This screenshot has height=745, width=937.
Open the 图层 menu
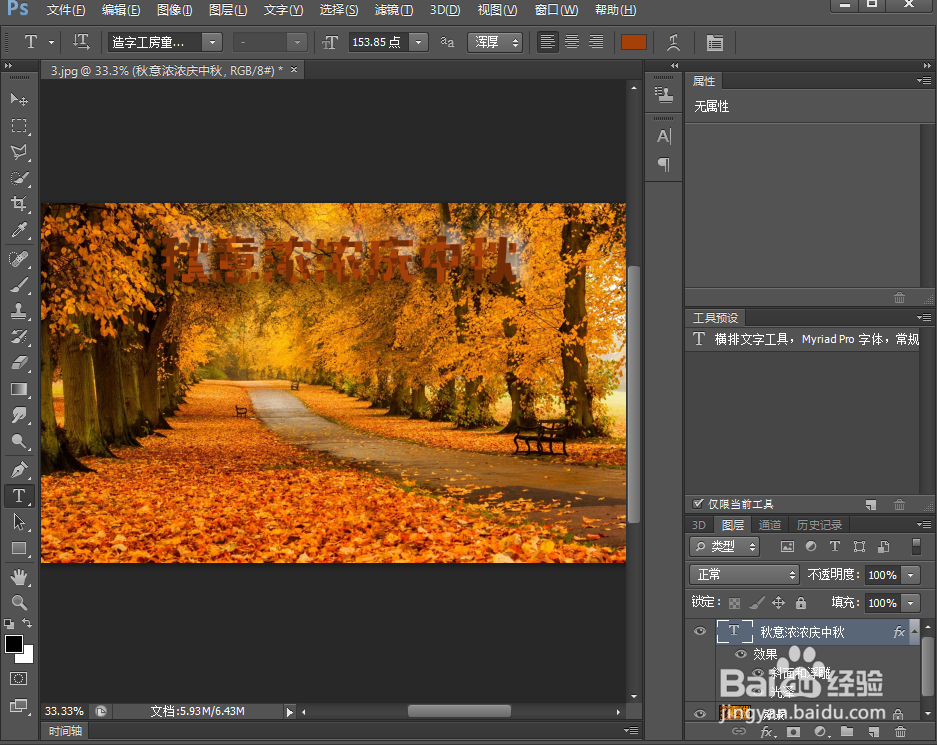(228, 10)
